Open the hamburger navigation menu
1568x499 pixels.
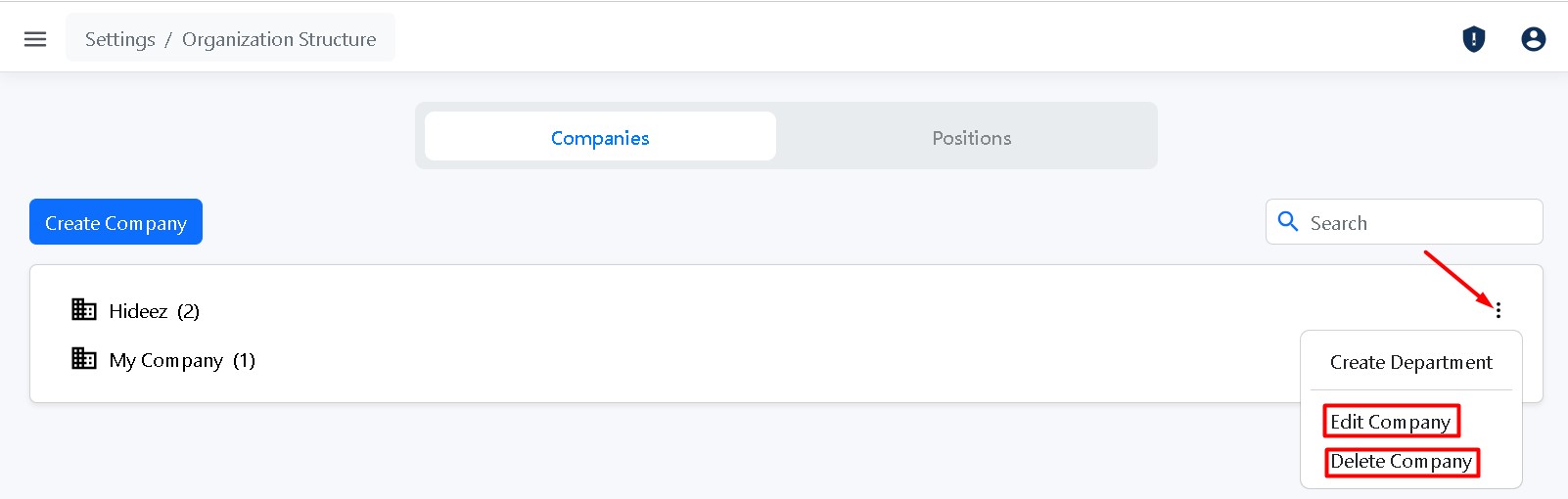35,39
